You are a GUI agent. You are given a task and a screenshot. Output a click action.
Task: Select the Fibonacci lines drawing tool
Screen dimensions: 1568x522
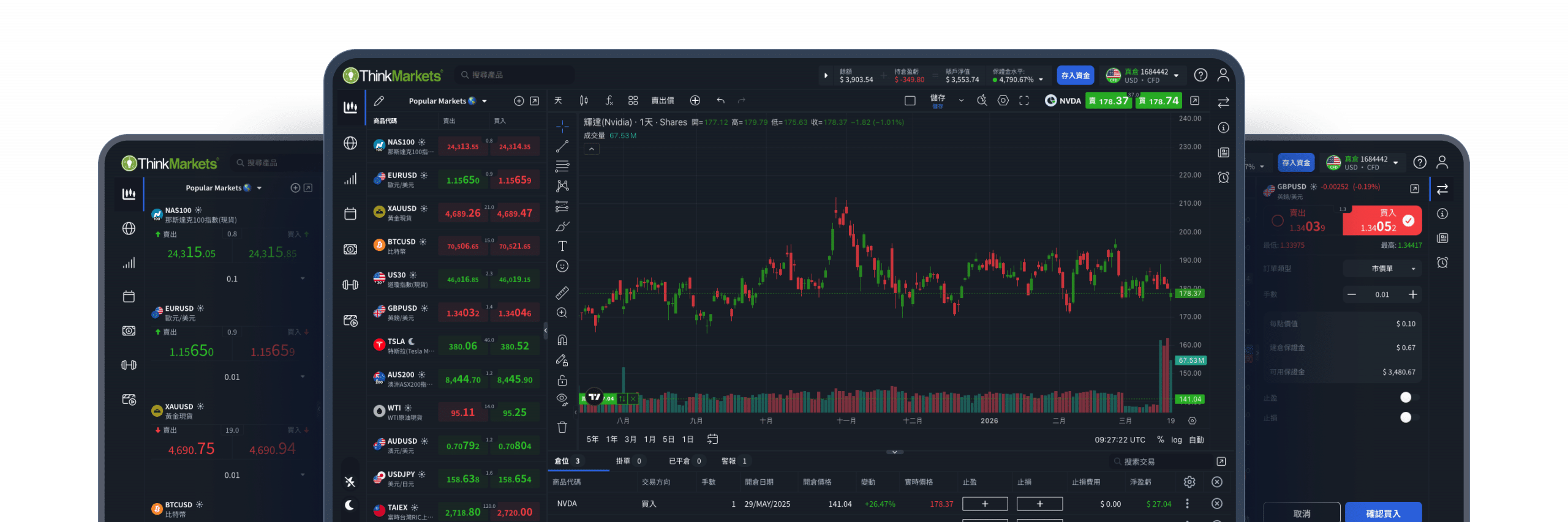tap(562, 166)
